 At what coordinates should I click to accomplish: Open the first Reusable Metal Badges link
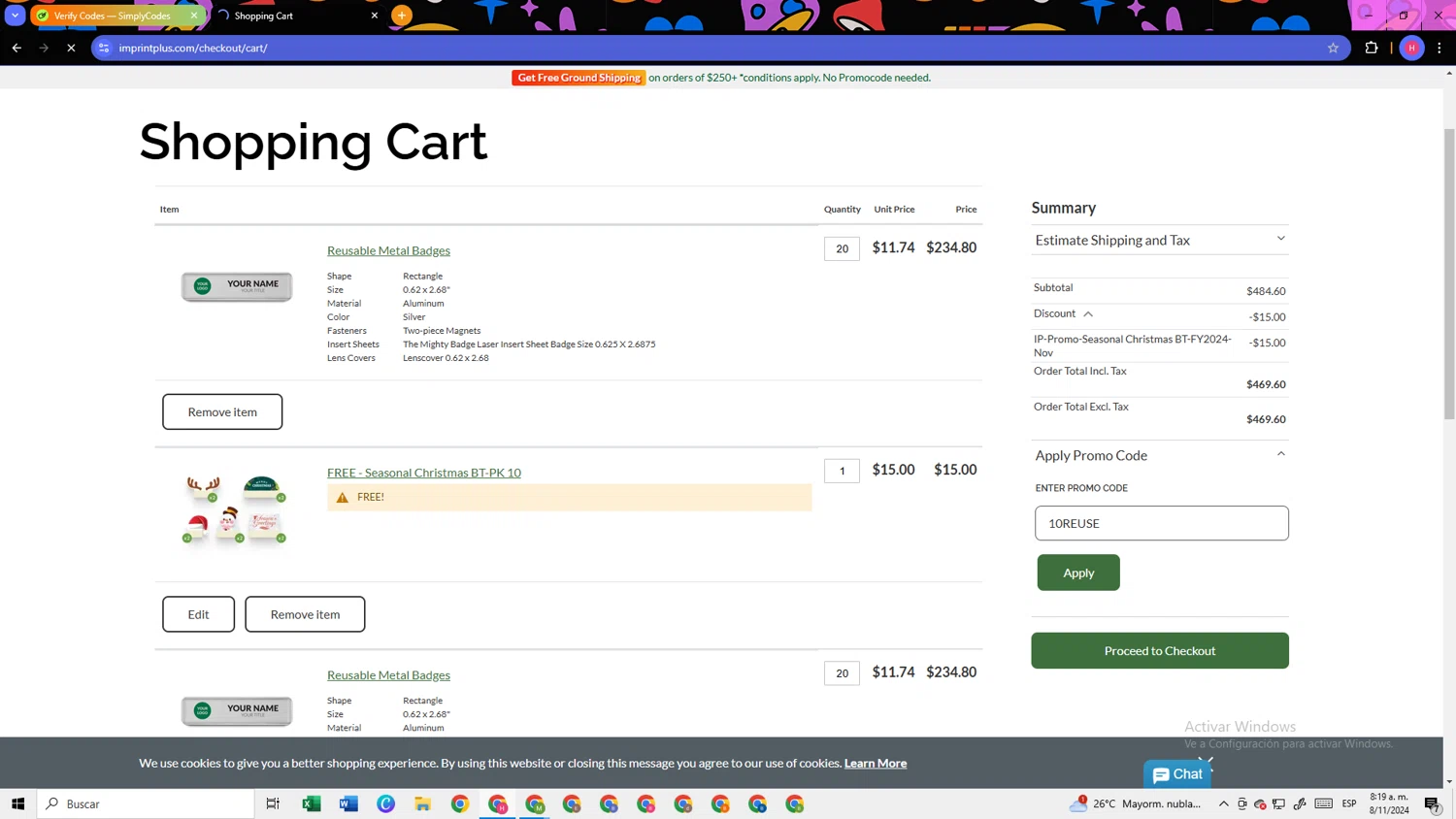tap(388, 250)
